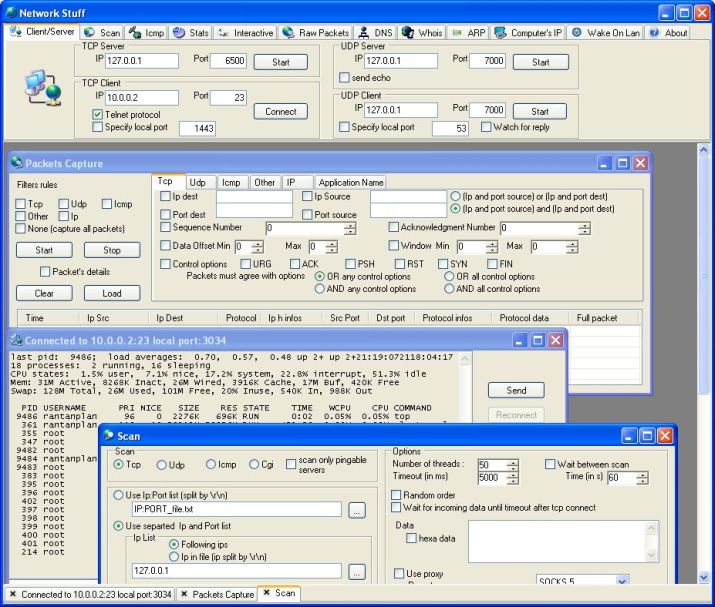Click the Send button in telnet window
715x607 pixels.
coord(516,390)
